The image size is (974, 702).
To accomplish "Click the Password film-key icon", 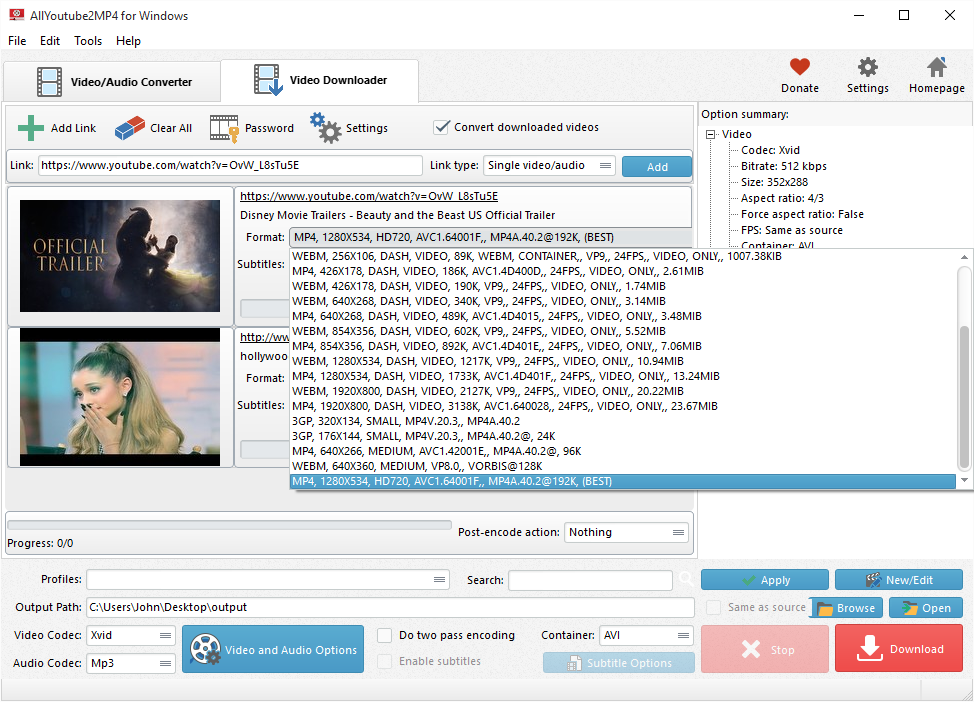I will (x=224, y=128).
